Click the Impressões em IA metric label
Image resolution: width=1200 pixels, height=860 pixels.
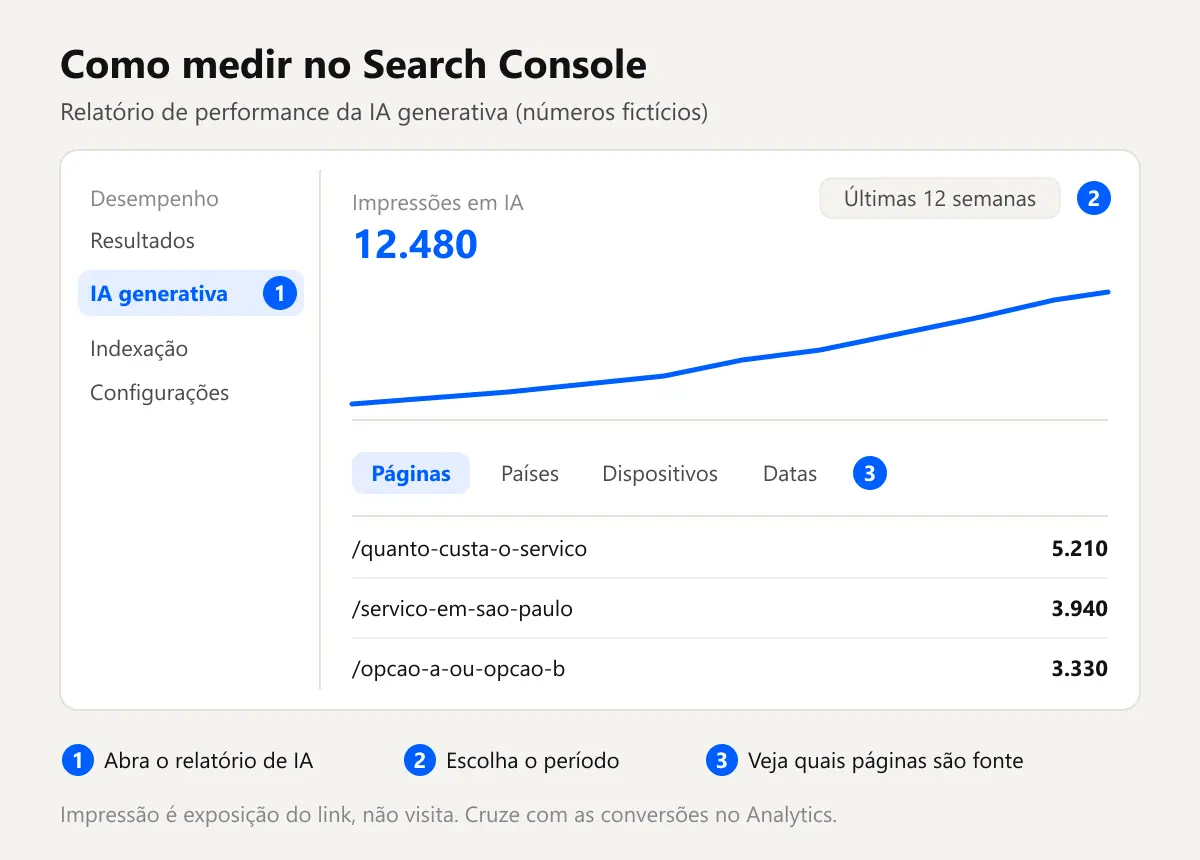[438, 203]
